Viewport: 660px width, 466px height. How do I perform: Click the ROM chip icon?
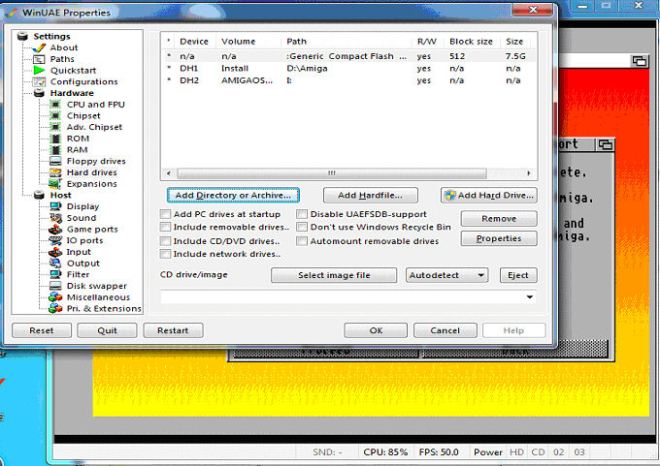(55, 138)
